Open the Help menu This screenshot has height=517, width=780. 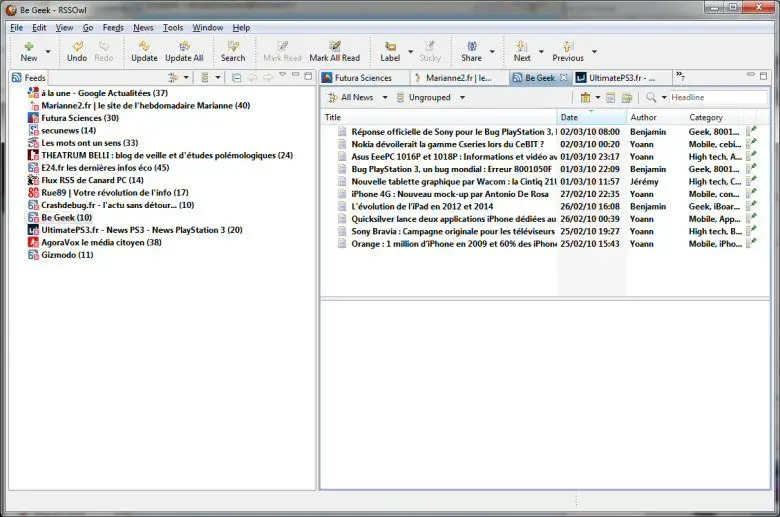coord(241,27)
